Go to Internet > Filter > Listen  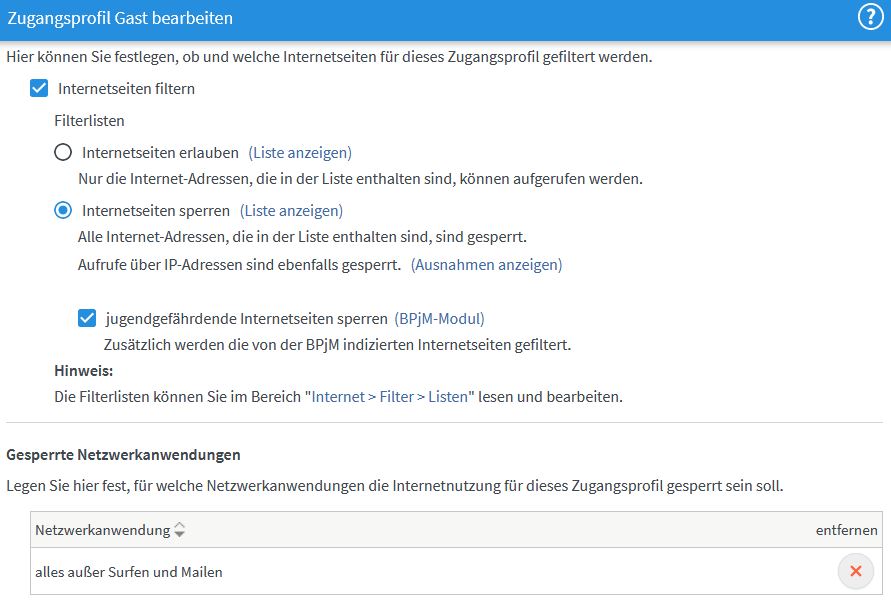tap(389, 397)
